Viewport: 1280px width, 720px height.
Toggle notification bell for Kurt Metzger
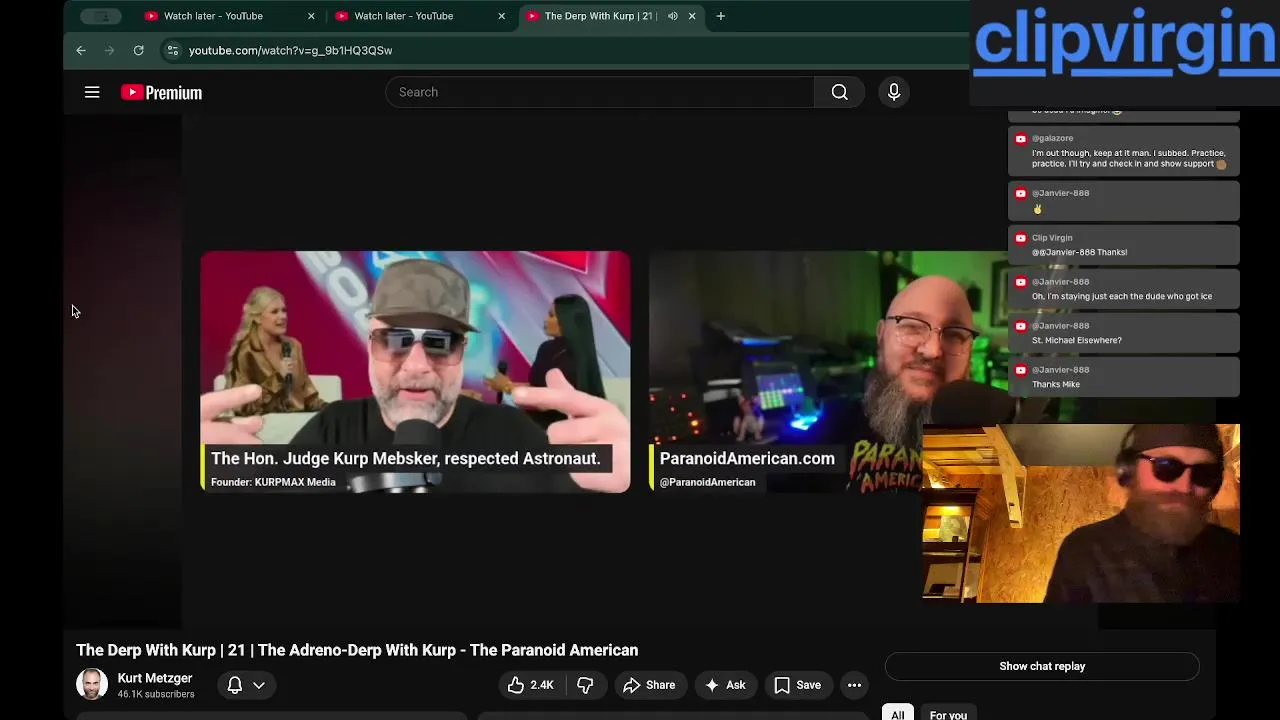coord(234,685)
